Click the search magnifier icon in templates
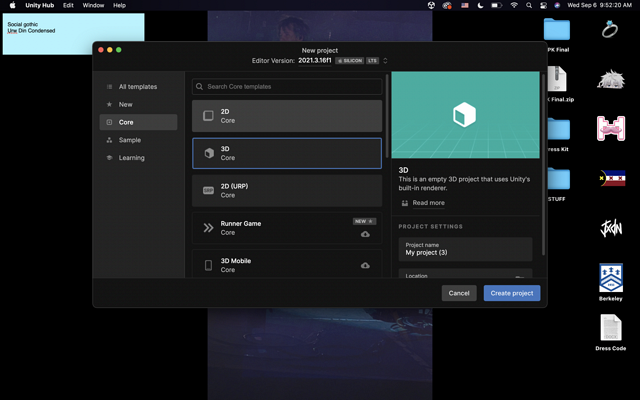This screenshot has width=640, height=400. click(x=199, y=87)
